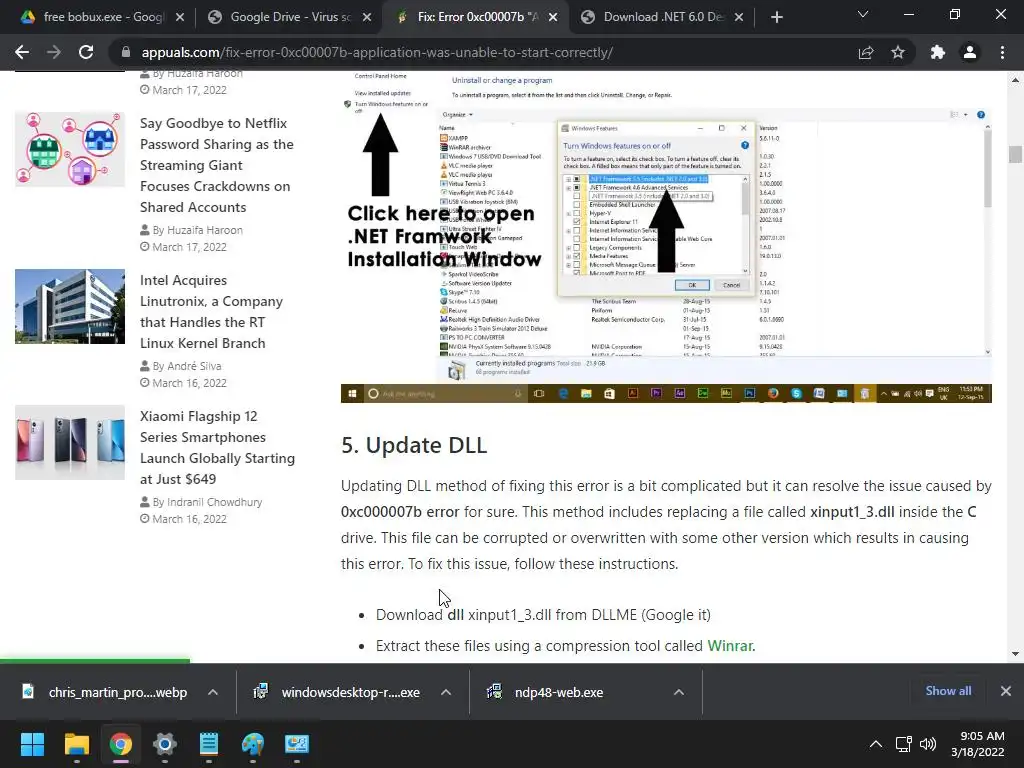Close the Download .NET 6.0 tab

point(739,17)
